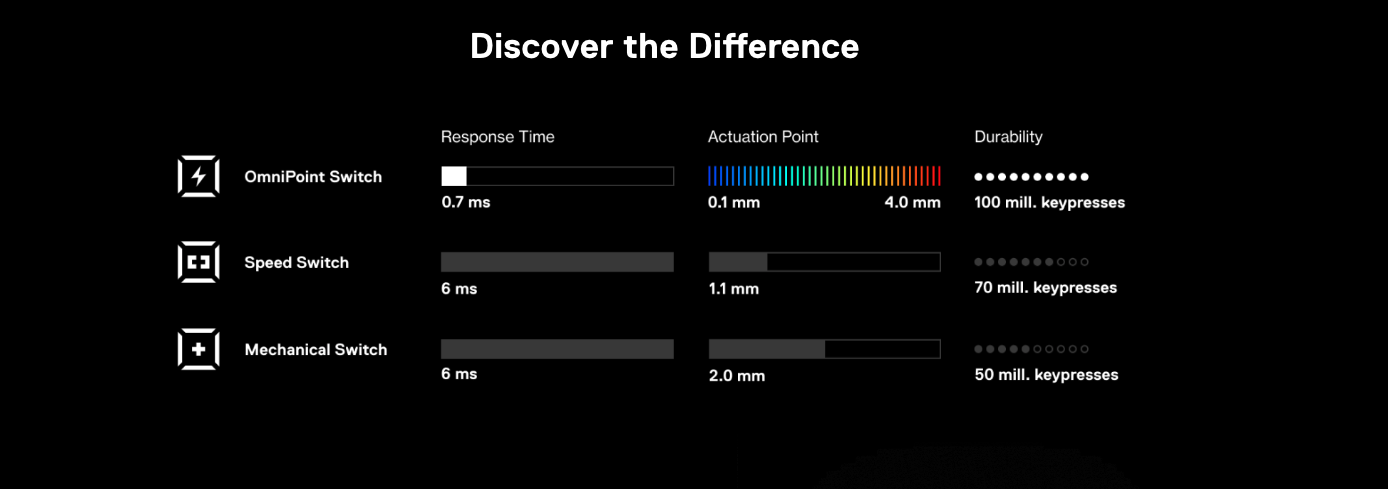This screenshot has width=1388, height=489.
Task: Click the 4.0 mm actuation label
Action: point(913,202)
